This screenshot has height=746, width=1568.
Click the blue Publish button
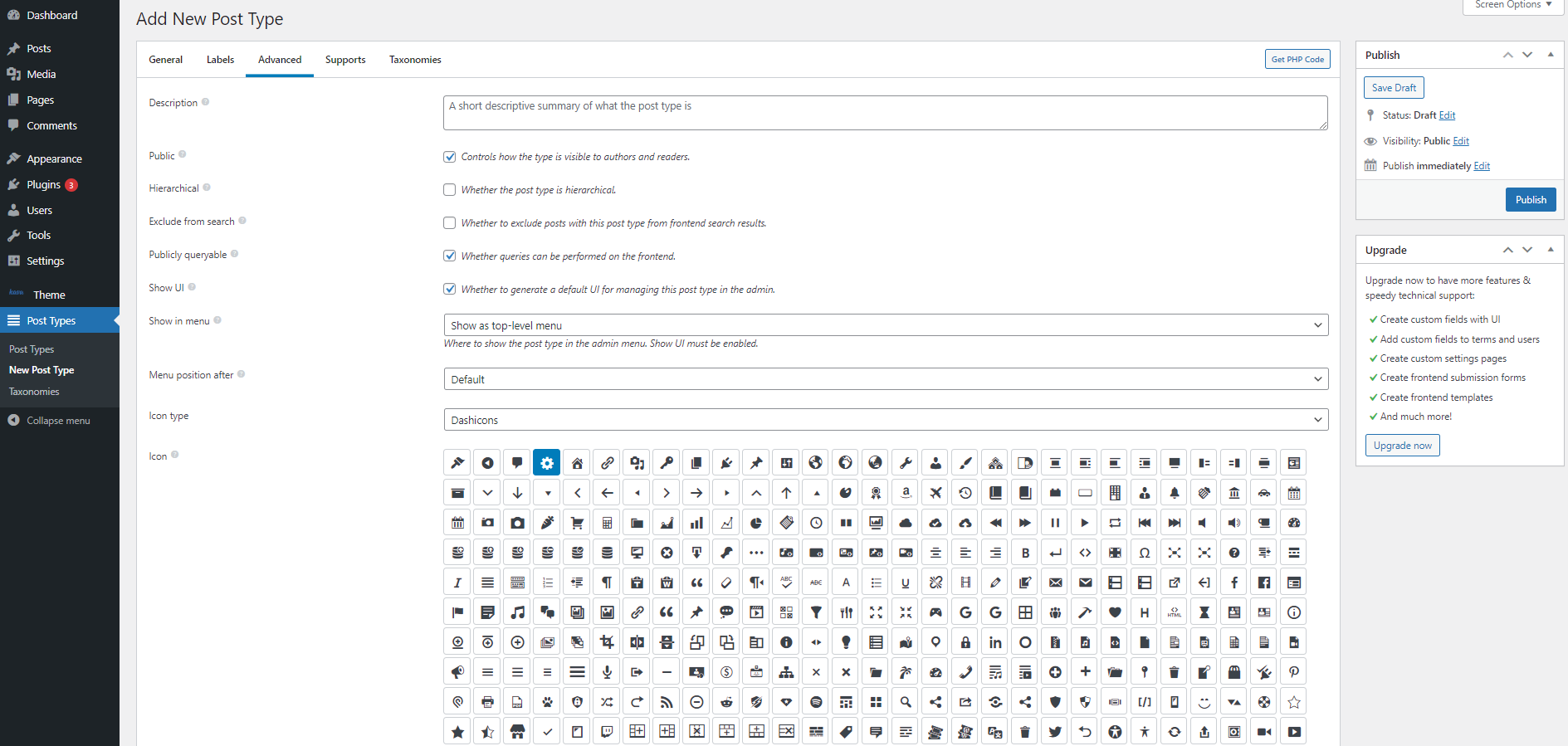click(x=1531, y=200)
